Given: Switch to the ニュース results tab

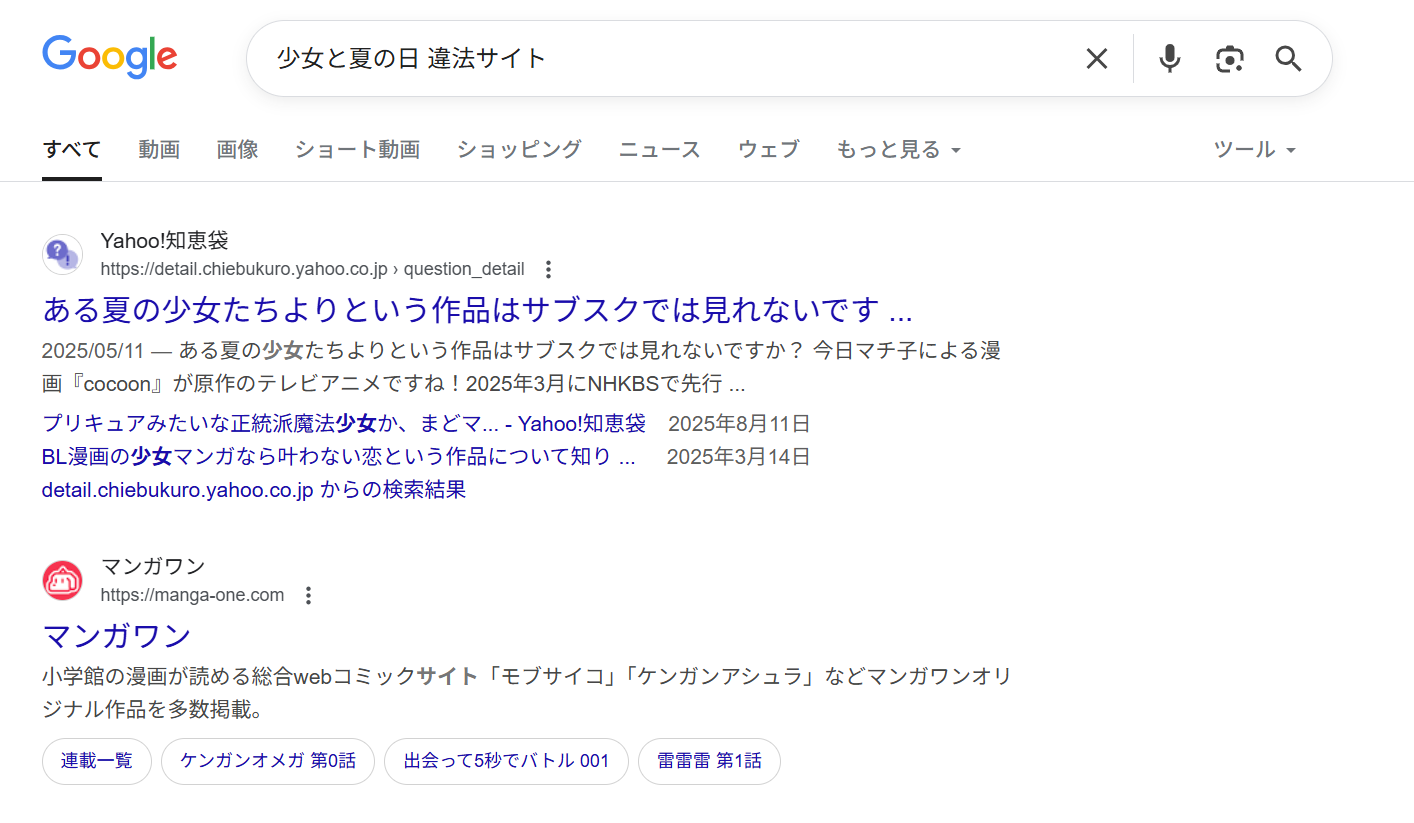Looking at the screenshot, I should pos(659,148).
